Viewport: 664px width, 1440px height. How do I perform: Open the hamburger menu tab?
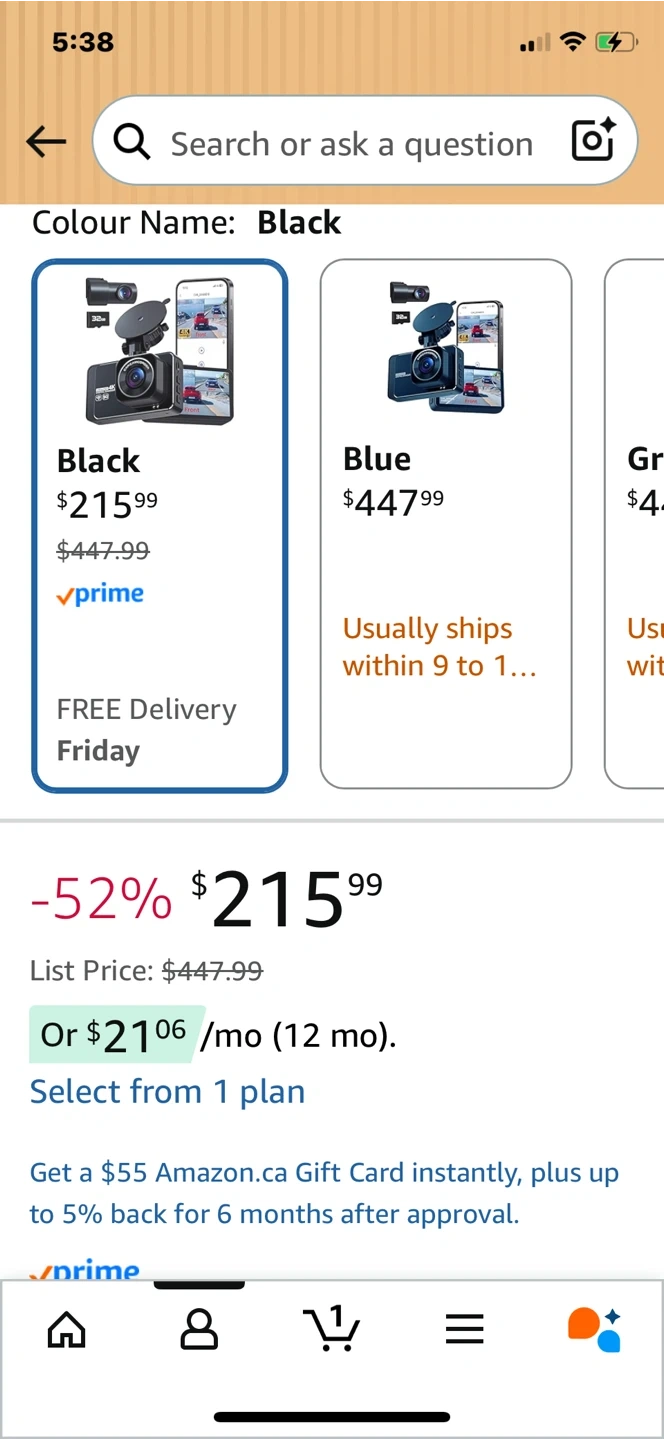coord(464,1329)
